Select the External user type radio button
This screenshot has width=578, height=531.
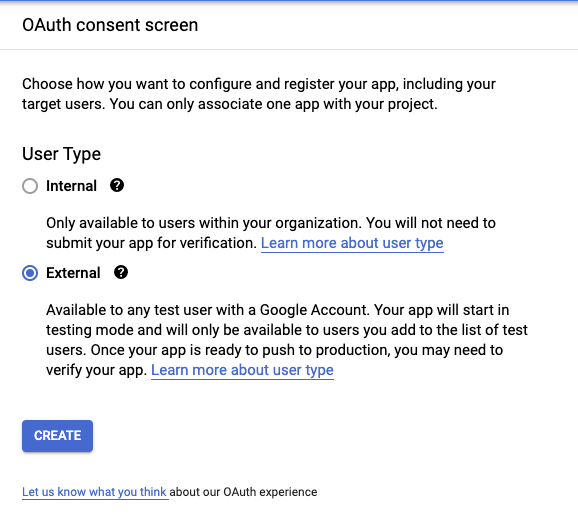(x=30, y=273)
